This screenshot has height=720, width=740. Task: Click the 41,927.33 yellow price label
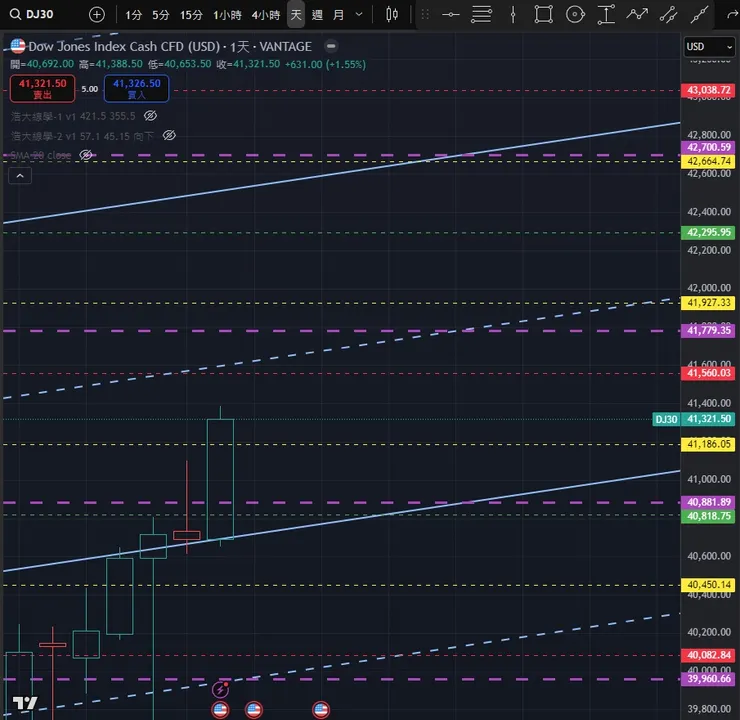tap(708, 302)
